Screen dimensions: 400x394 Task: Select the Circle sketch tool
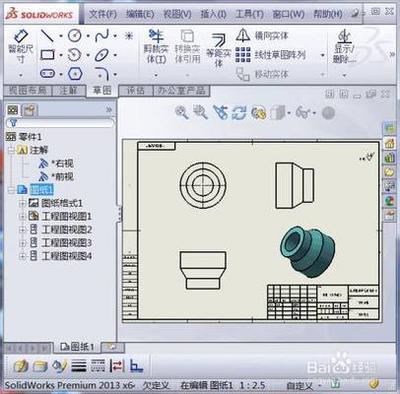[x=75, y=35]
